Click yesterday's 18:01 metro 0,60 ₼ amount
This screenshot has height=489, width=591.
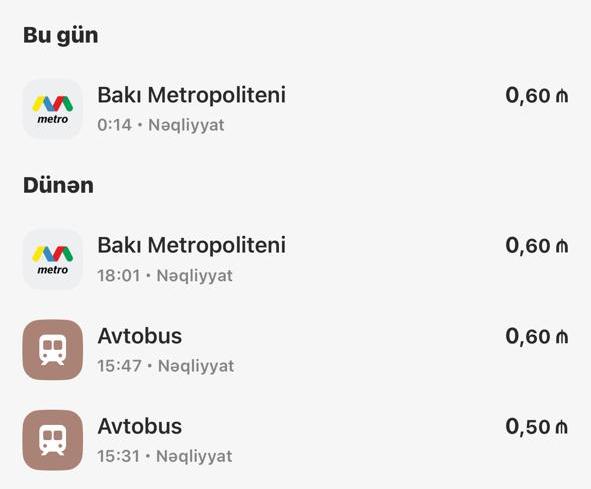click(537, 246)
